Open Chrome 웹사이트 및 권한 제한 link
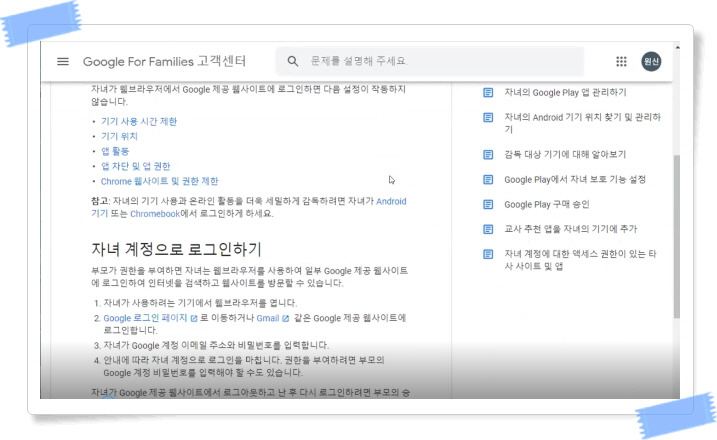The image size is (717, 440). (160, 181)
